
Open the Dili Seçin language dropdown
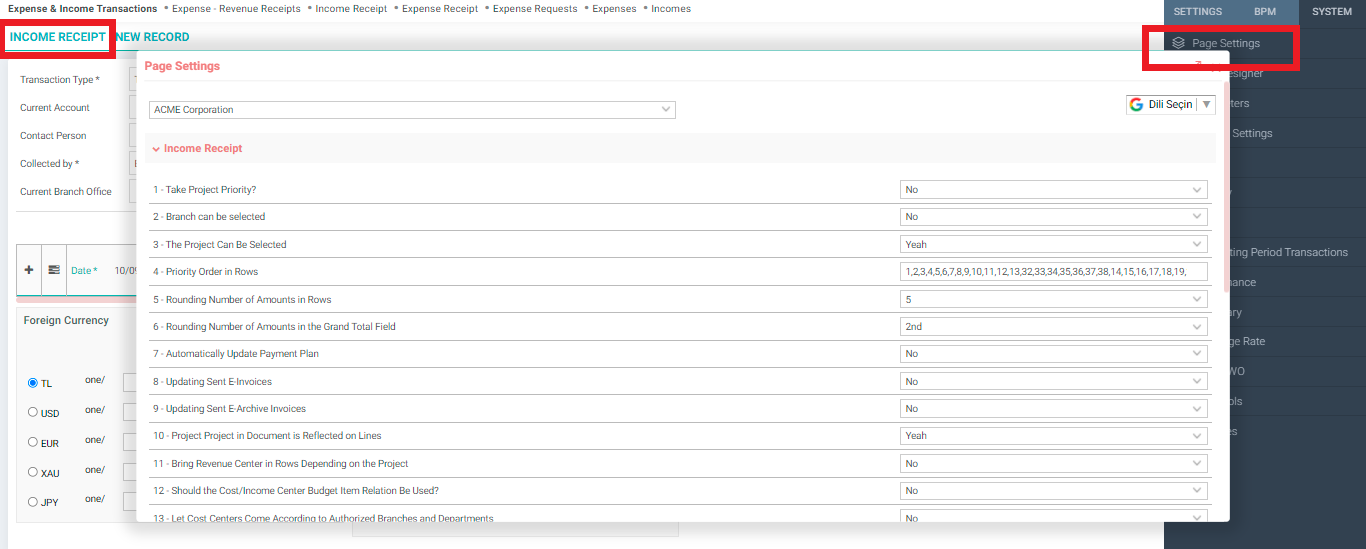click(1170, 105)
